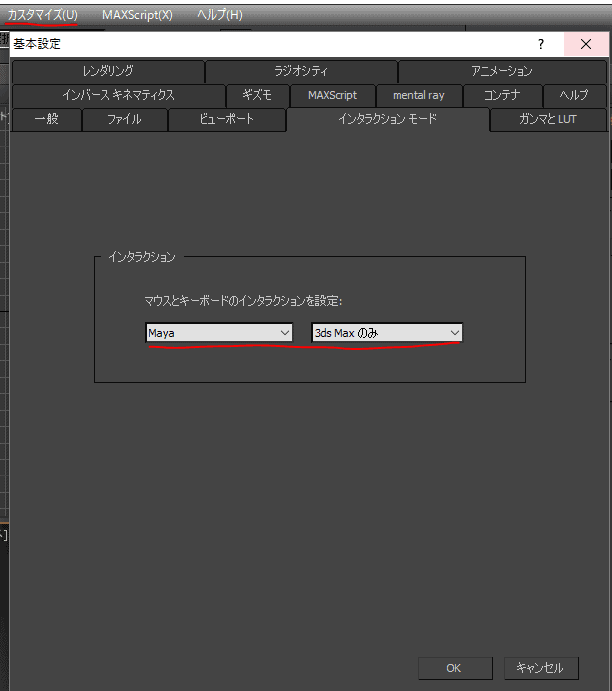
Task: Open the mental ray tab
Action: click(x=418, y=95)
